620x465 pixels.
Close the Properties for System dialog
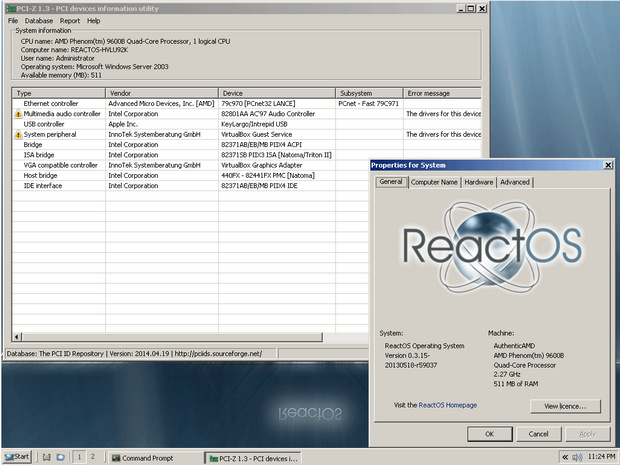coord(609,165)
